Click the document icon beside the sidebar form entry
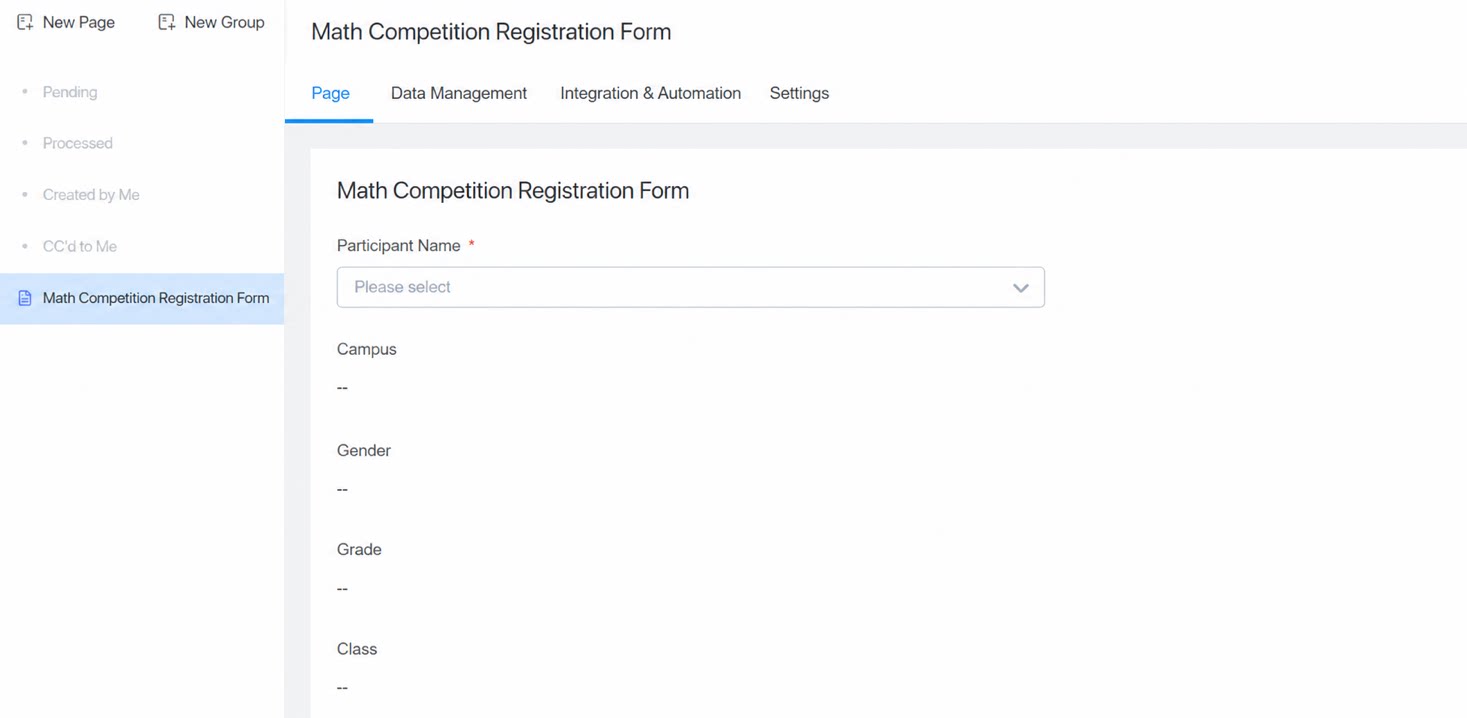1467x718 pixels. click(25, 298)
